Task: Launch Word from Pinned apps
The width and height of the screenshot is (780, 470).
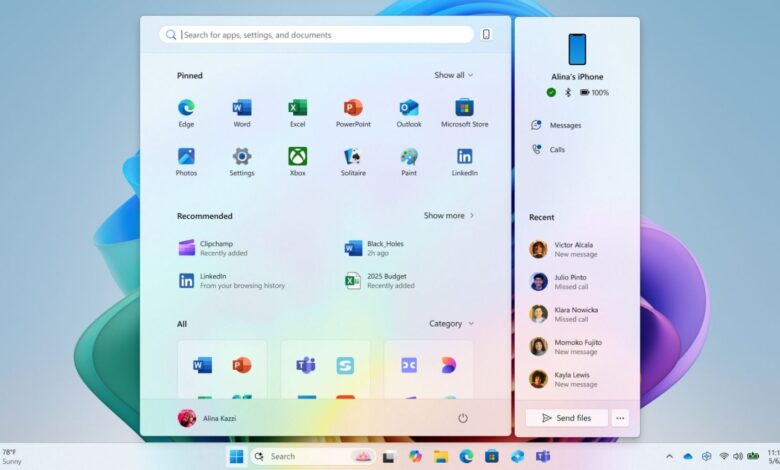Action: tap(242, 113)
